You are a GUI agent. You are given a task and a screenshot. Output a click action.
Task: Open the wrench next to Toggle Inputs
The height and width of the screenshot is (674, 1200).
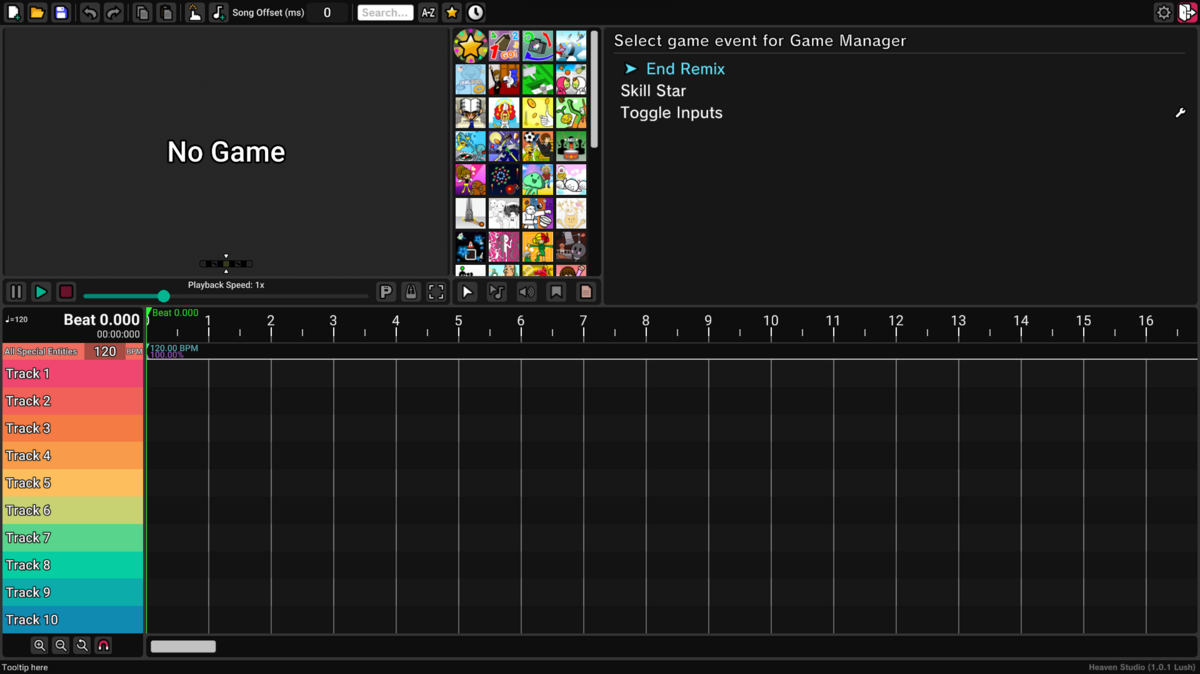(x=1180, y=113)
